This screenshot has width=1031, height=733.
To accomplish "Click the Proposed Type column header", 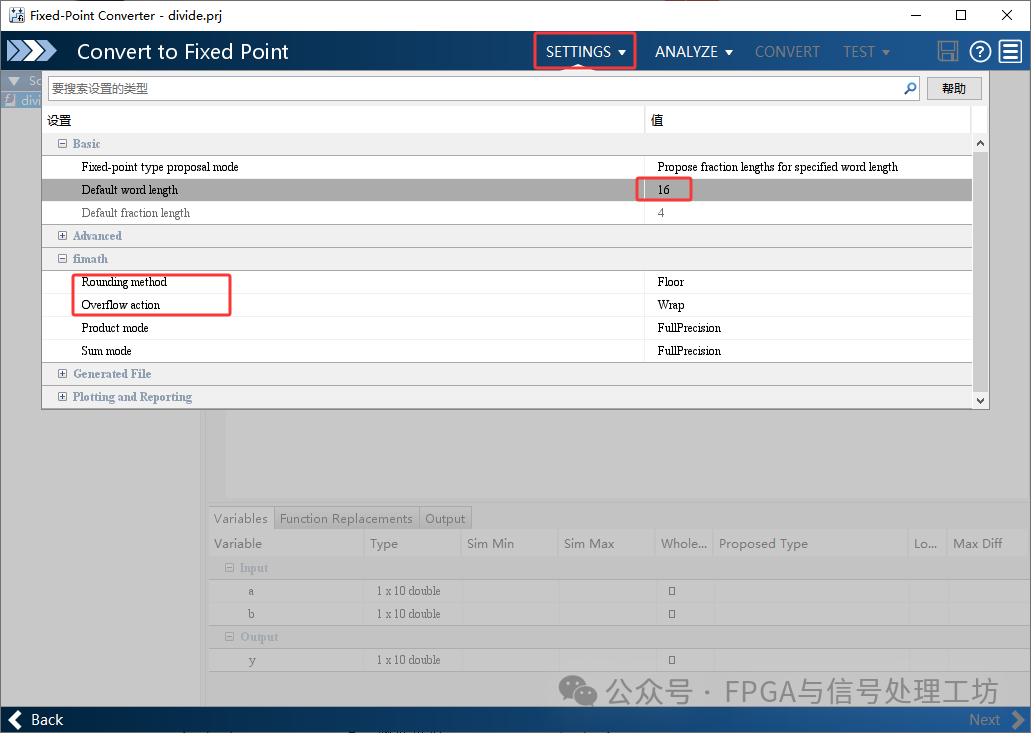I will click(810, 543).
